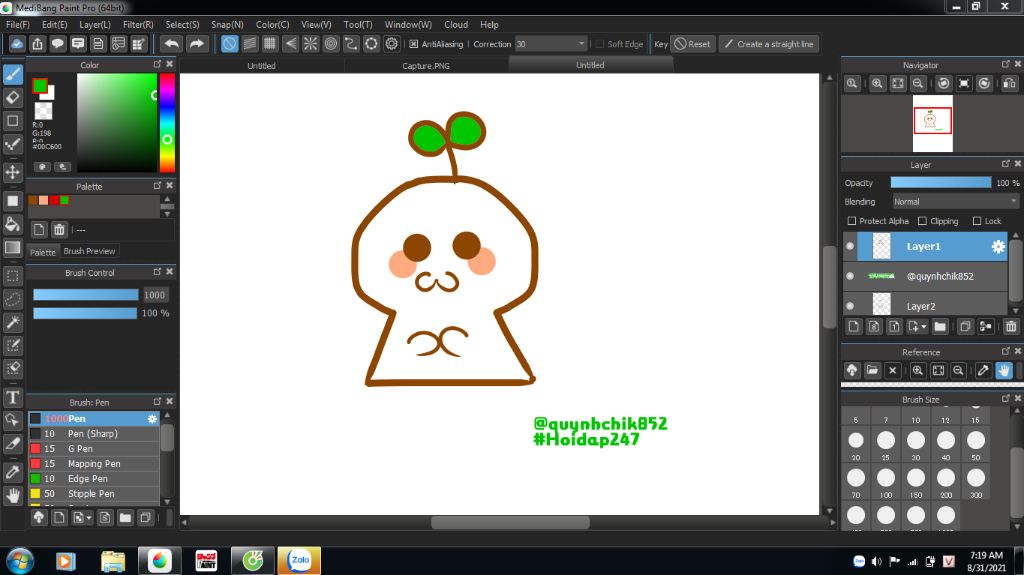Enable vanishing point snap
The width and height of the screenshot is (1024, 575).
(290, 44)
